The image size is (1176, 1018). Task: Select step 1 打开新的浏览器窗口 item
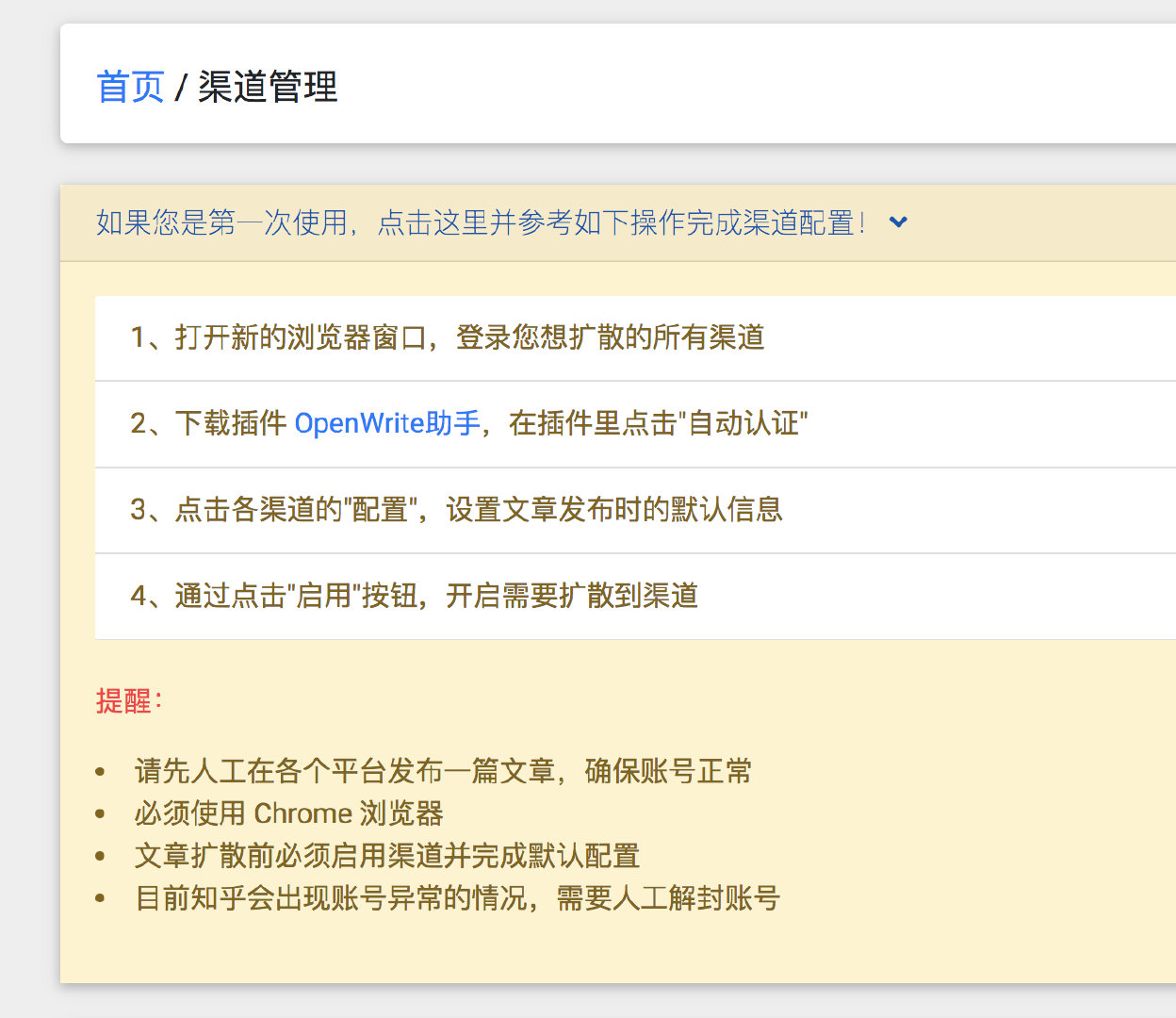pos(635,338)
